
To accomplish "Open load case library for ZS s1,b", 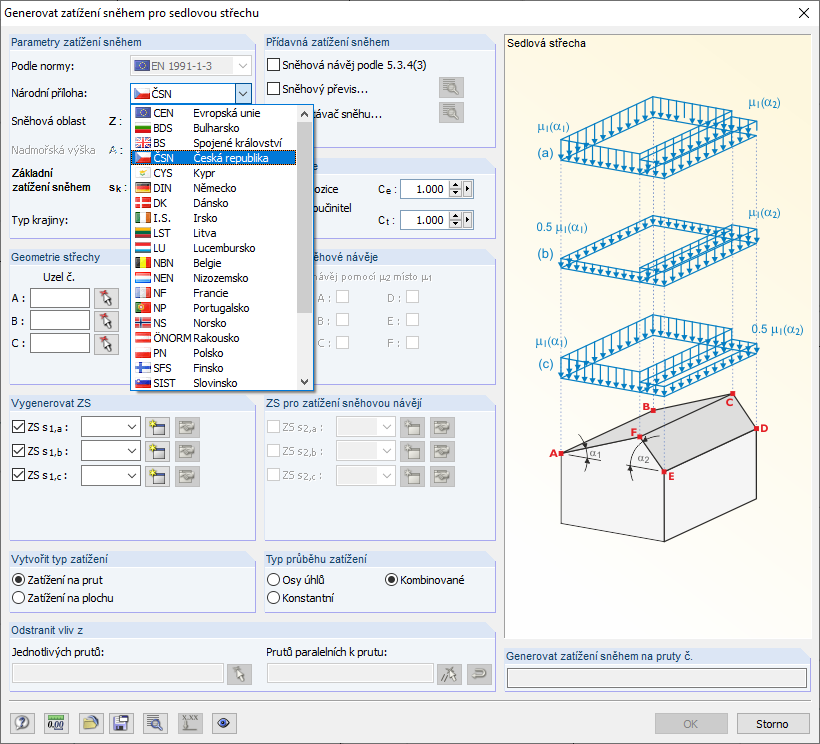I will [187, 451].
